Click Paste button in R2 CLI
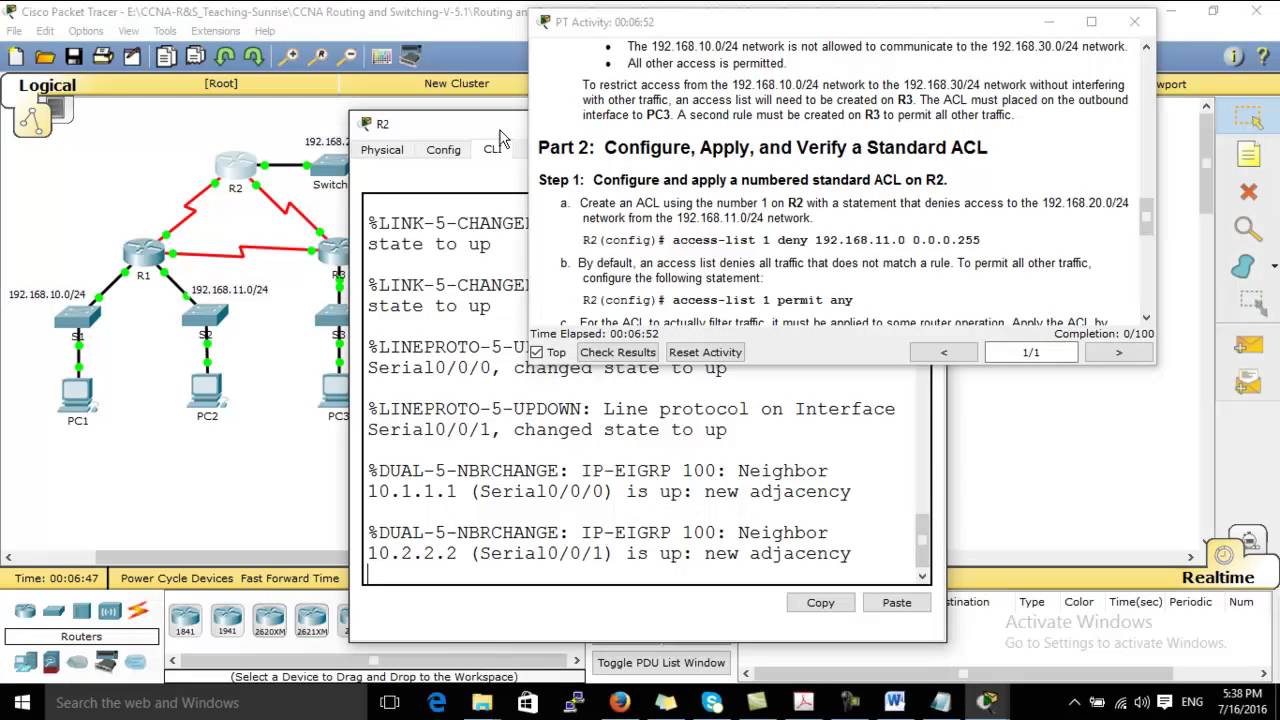 [897, 602]
